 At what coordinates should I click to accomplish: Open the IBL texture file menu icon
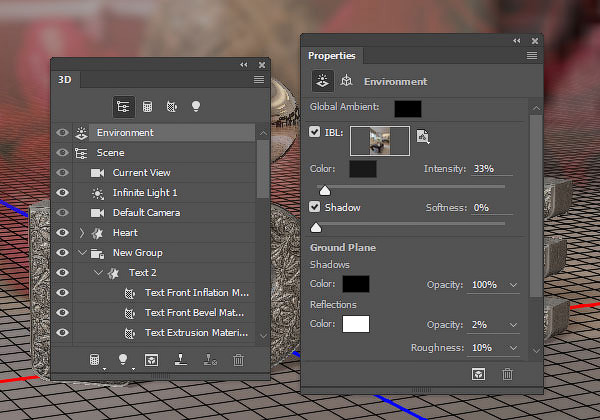(423, 137)
